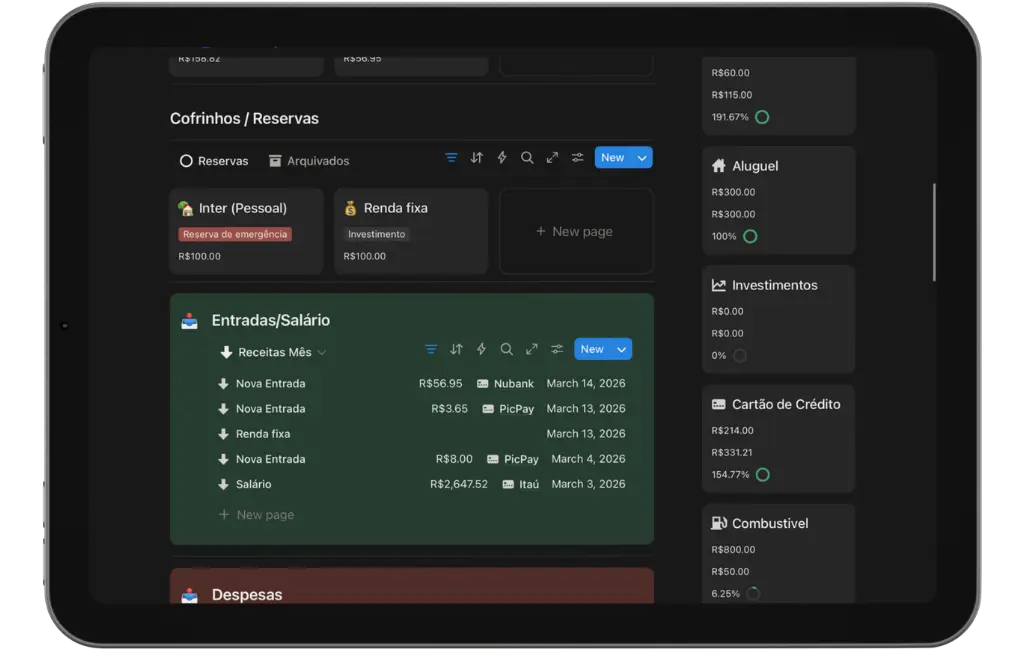
Task: Click the Itaú account tag
Action: 520,484
